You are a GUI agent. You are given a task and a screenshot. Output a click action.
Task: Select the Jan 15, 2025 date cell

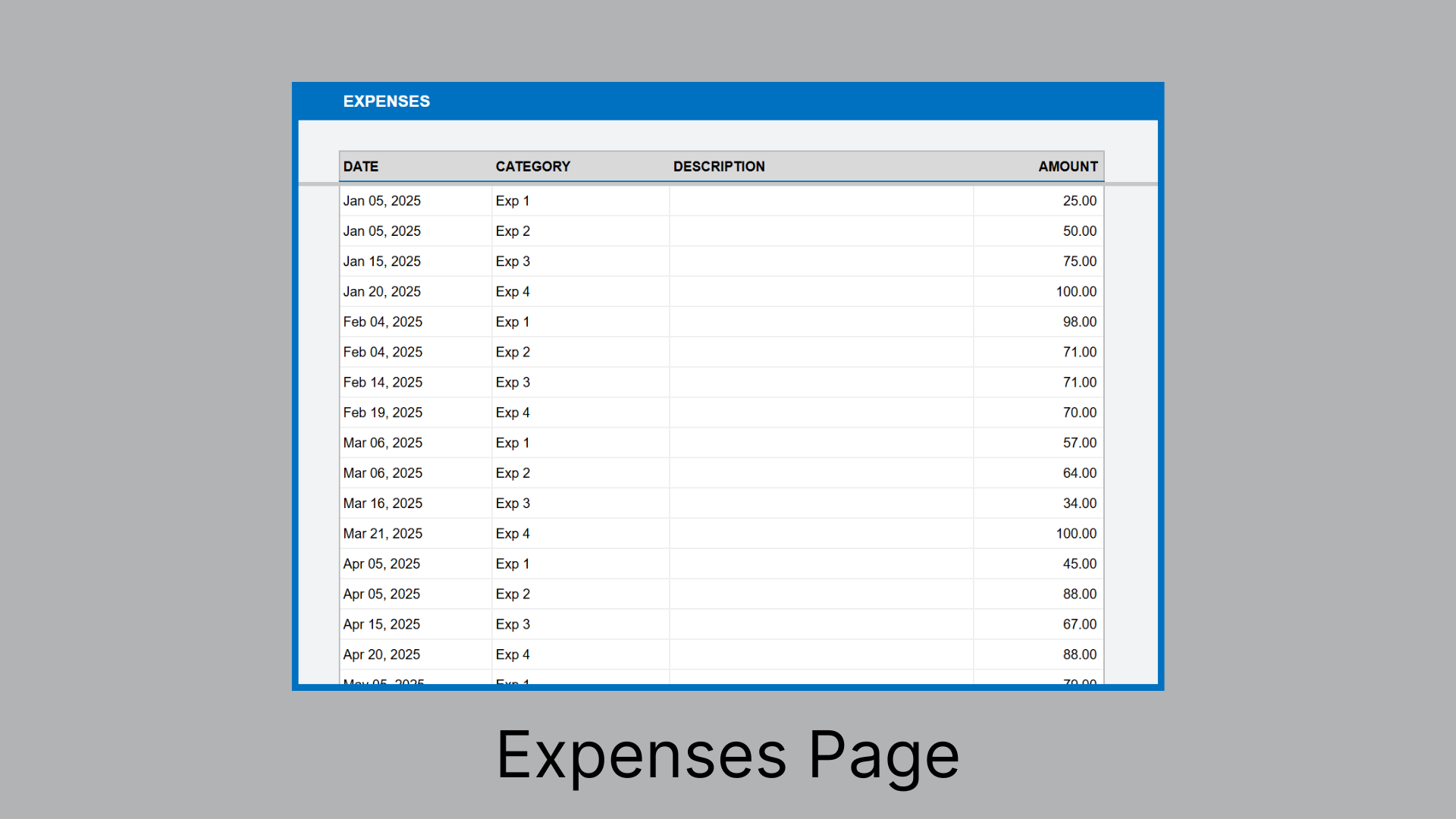coord(381,262)
